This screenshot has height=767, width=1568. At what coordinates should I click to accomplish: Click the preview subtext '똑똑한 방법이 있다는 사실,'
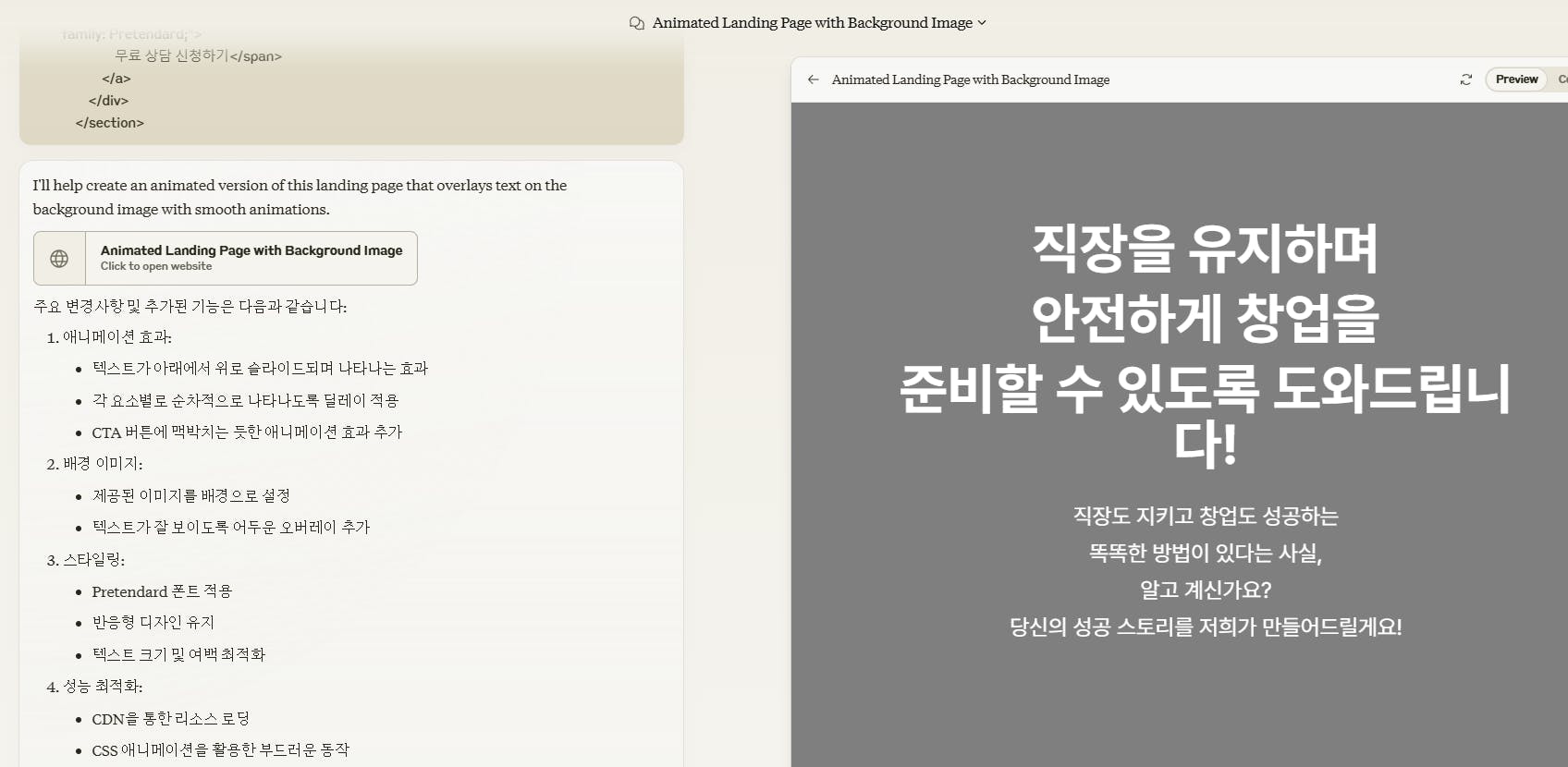[1206, 553]
